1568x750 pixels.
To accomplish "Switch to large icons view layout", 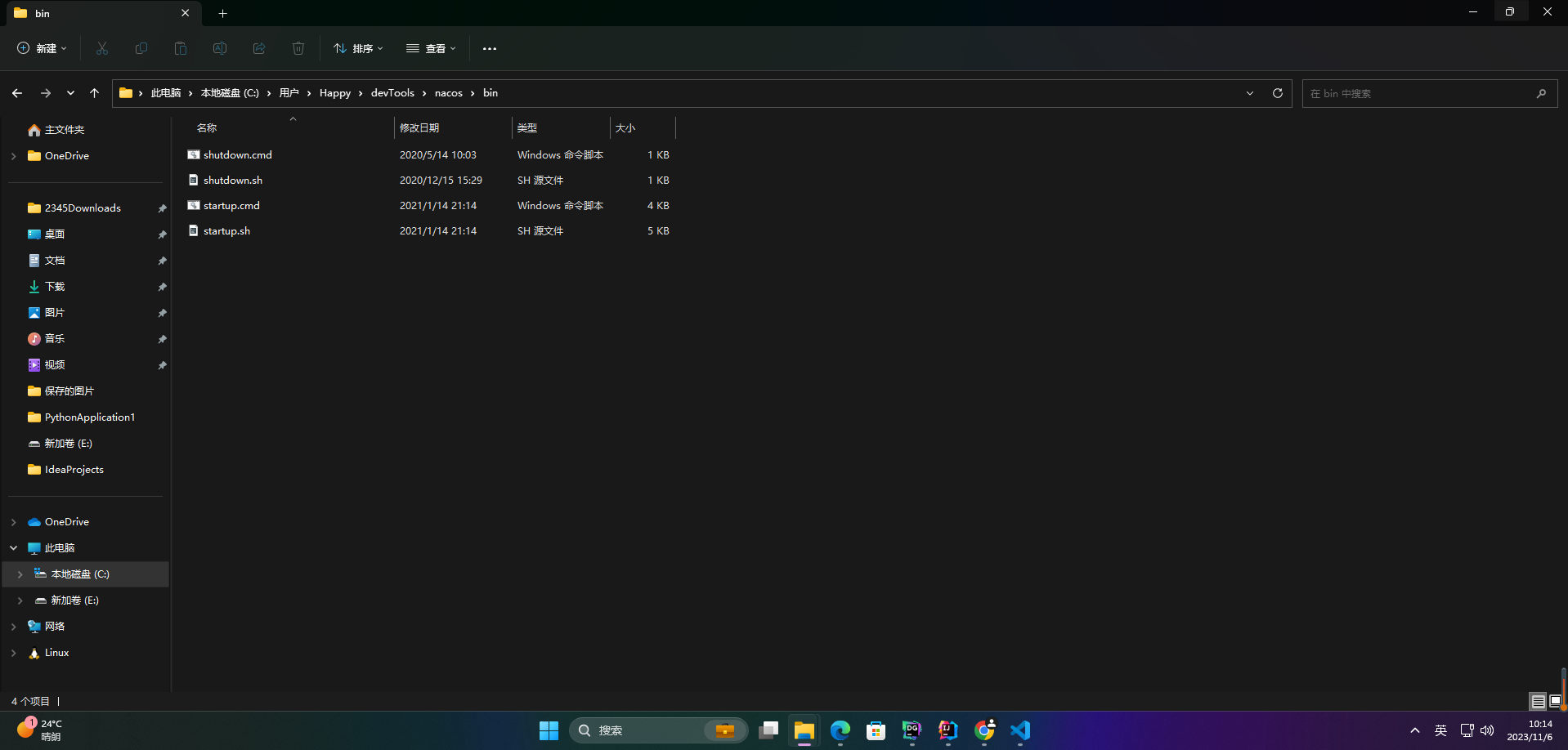I will 1556,701.
